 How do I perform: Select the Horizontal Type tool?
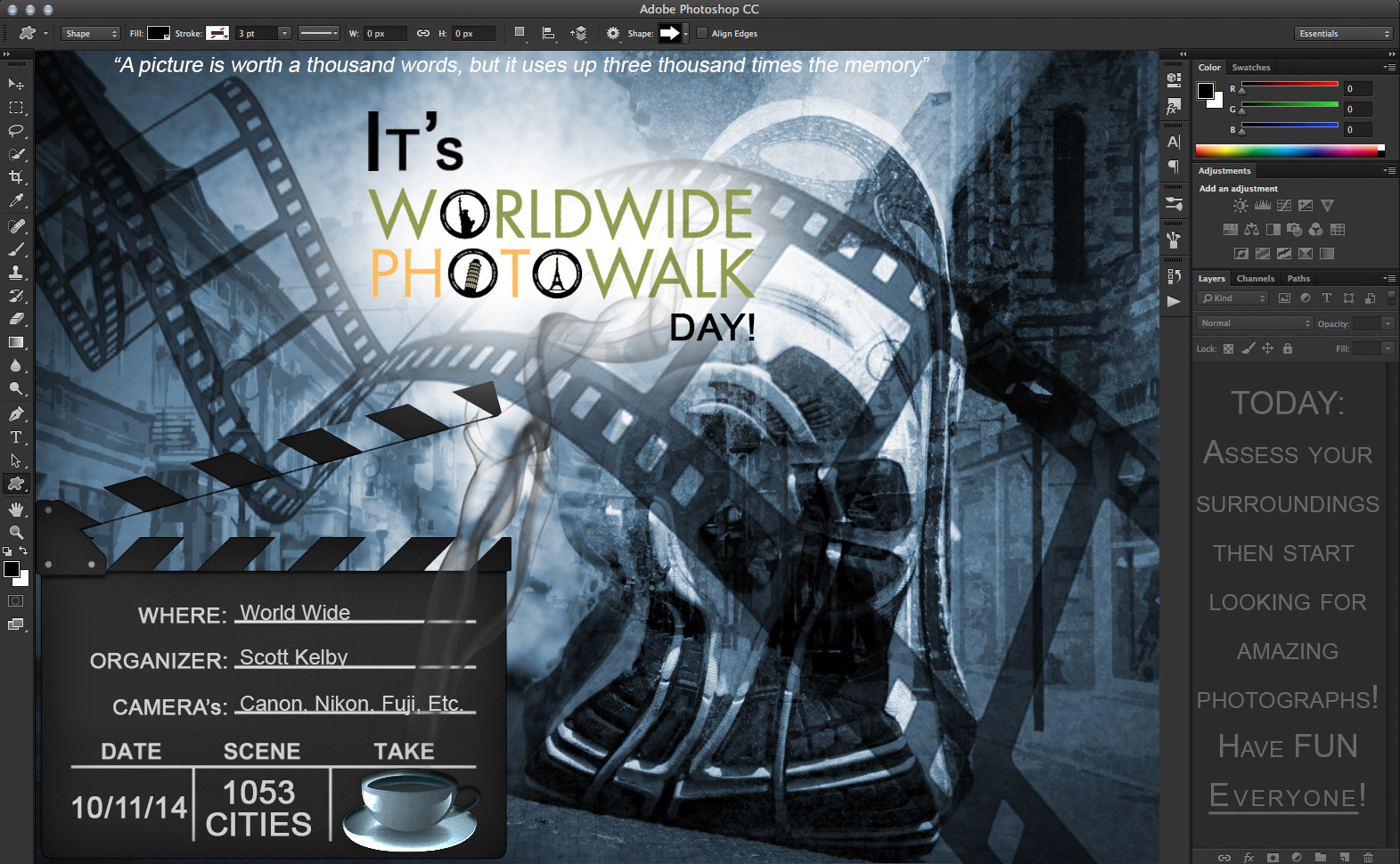16,437
